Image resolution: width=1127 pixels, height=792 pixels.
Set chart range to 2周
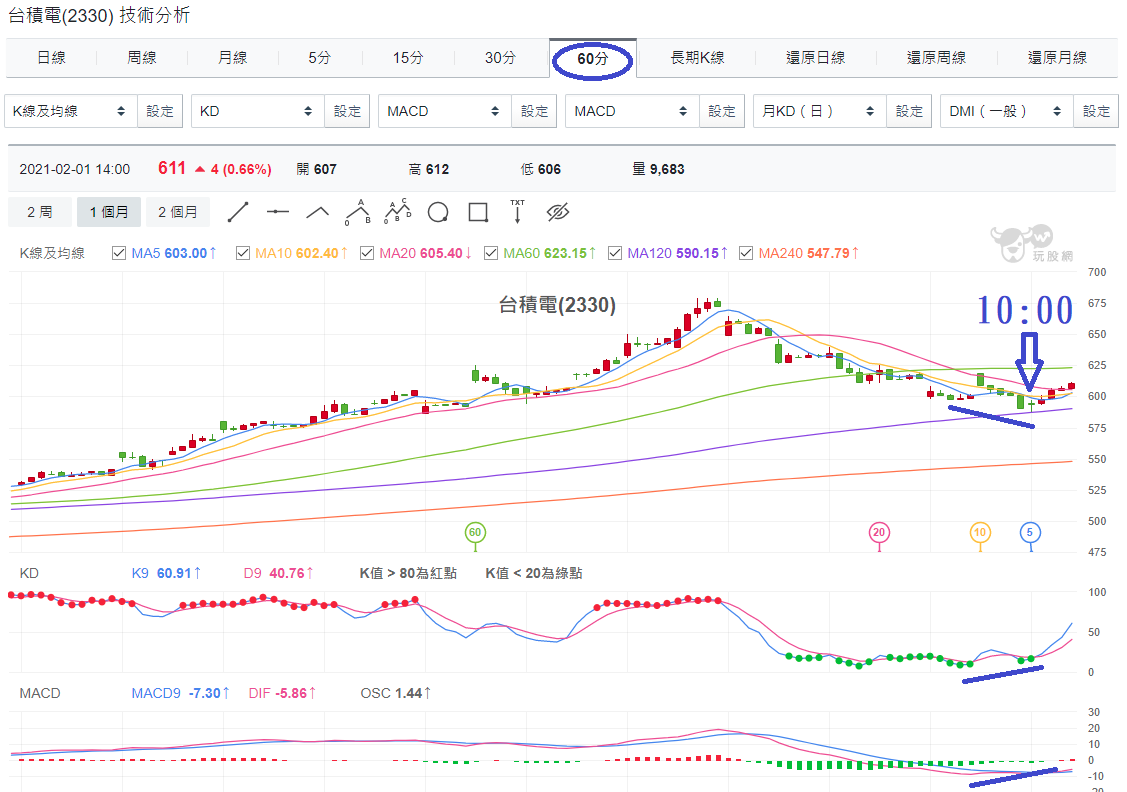[x=40, y=212]
